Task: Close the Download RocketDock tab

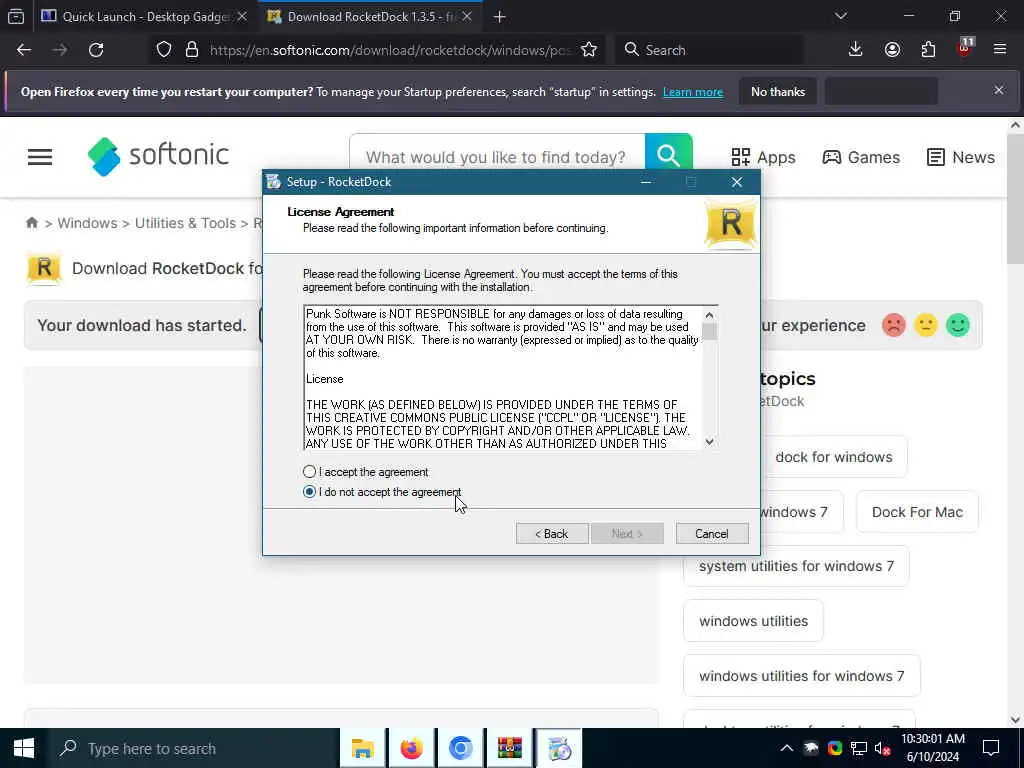Action: (x=467, y=17)
